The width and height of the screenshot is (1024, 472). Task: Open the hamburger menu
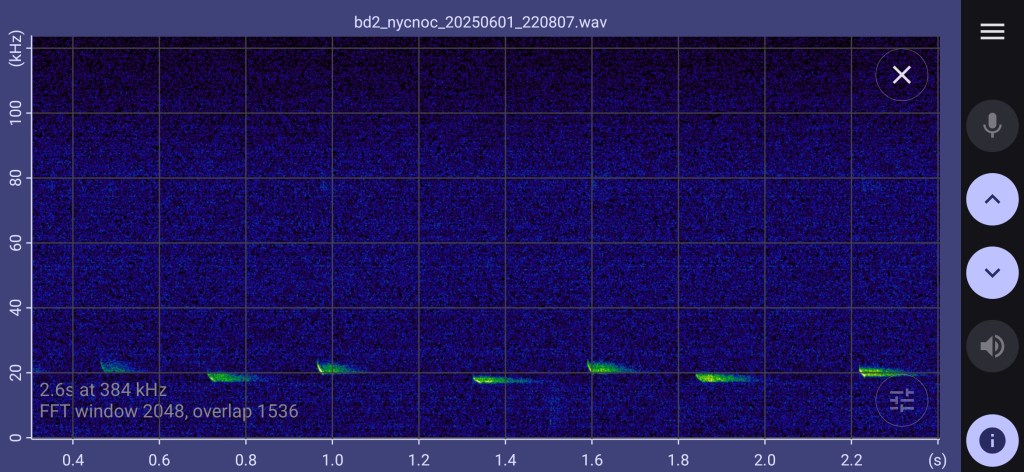pos(992,32)
